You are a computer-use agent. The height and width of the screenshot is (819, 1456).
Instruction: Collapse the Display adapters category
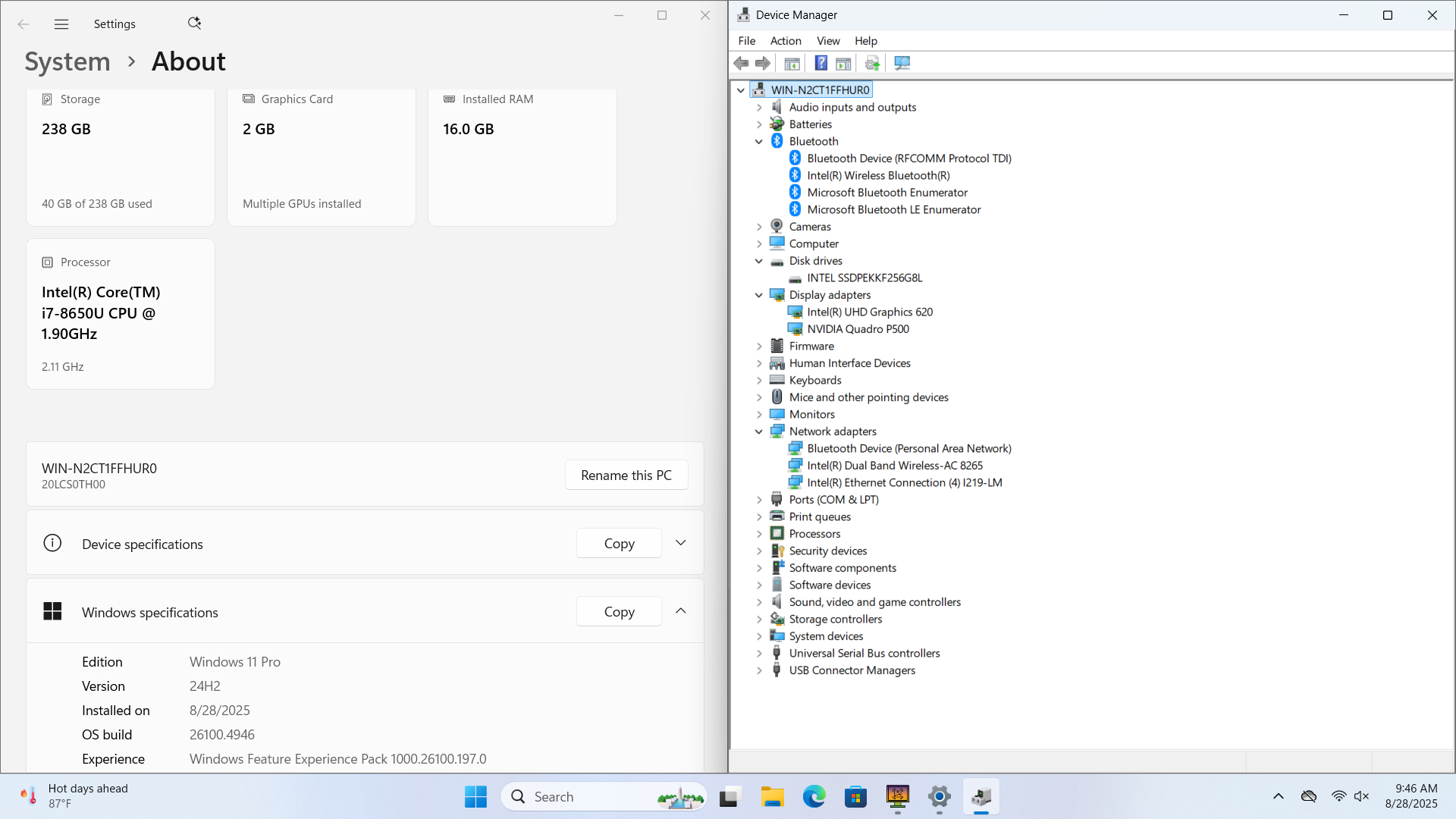pyautogui.click(x=759, y=295)
